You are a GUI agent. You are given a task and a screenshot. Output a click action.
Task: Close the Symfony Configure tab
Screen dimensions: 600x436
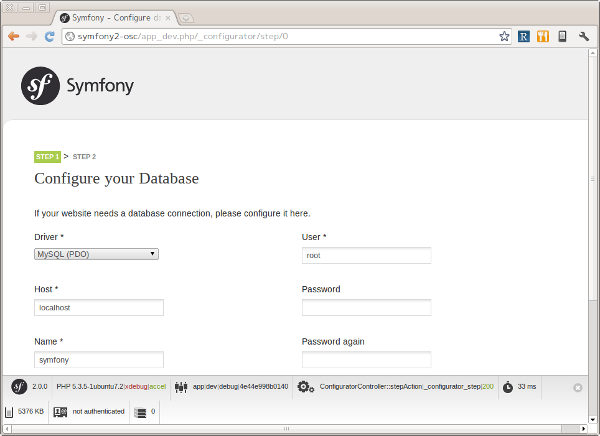coord(168,18)
